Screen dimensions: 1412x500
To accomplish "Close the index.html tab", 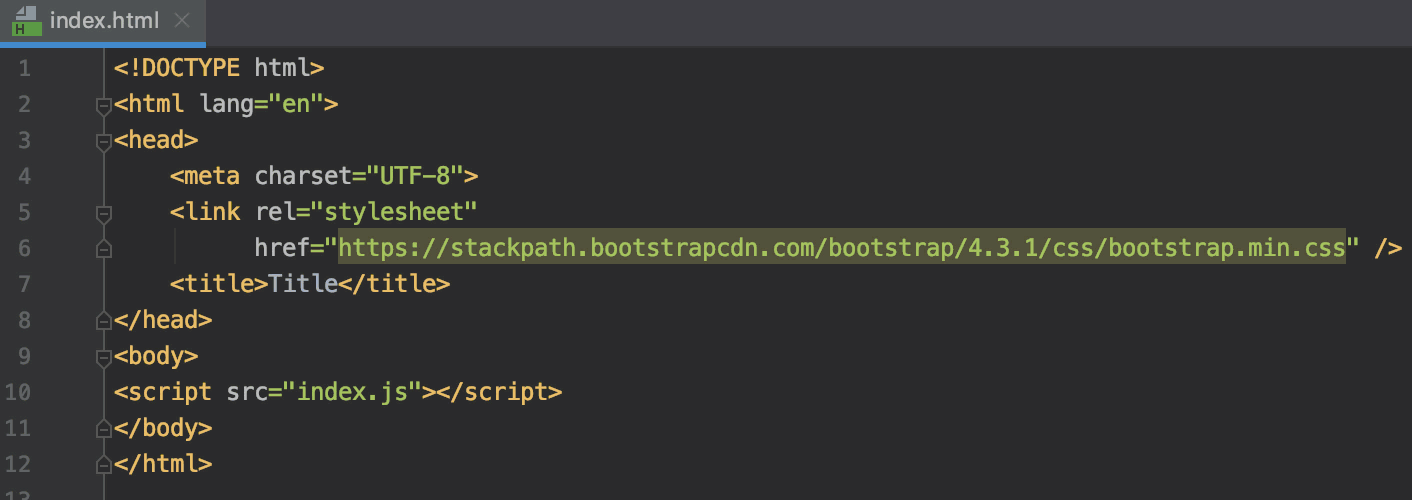I will [181, 21].
